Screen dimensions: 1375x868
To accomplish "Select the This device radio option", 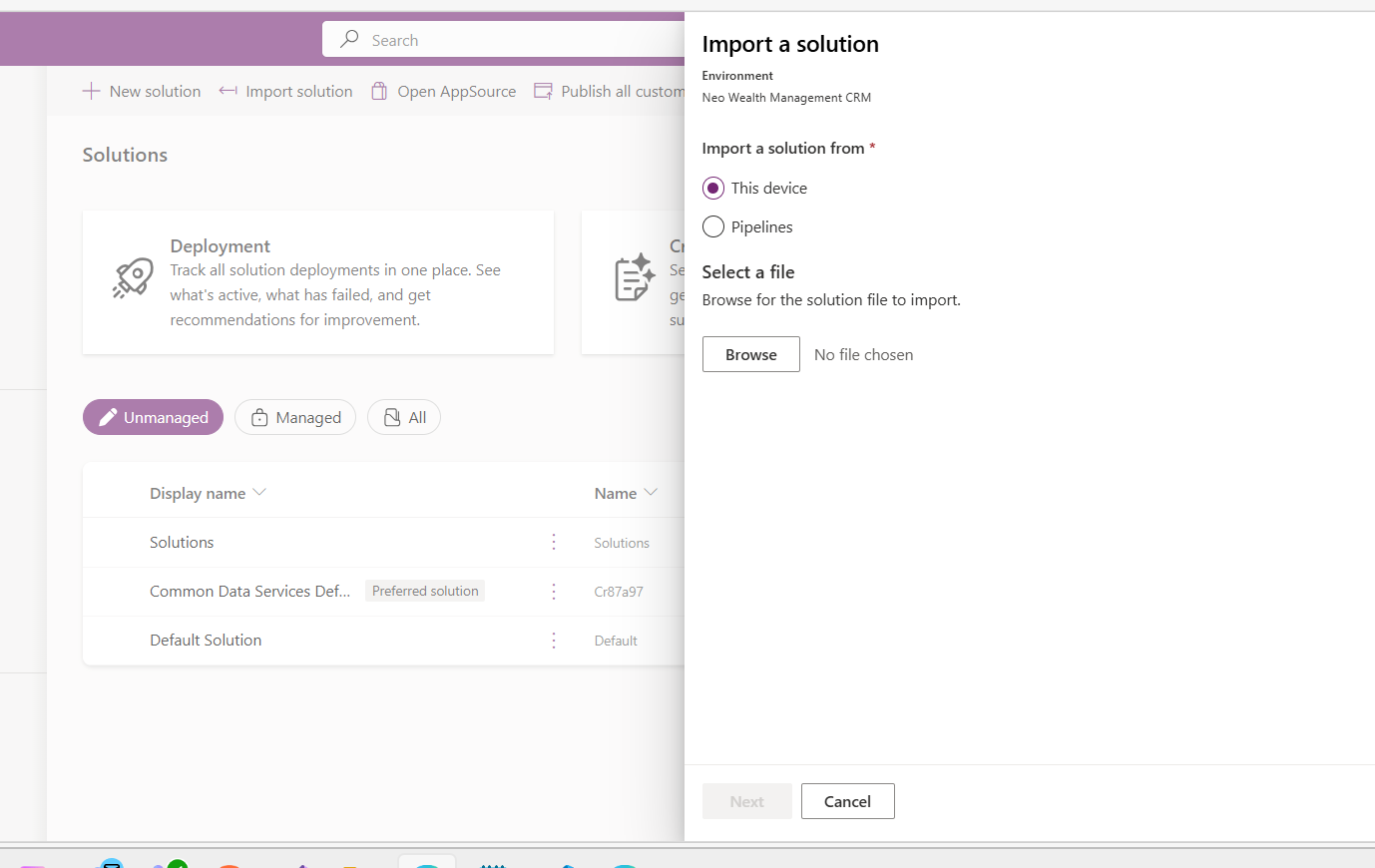I will [713, 188].
